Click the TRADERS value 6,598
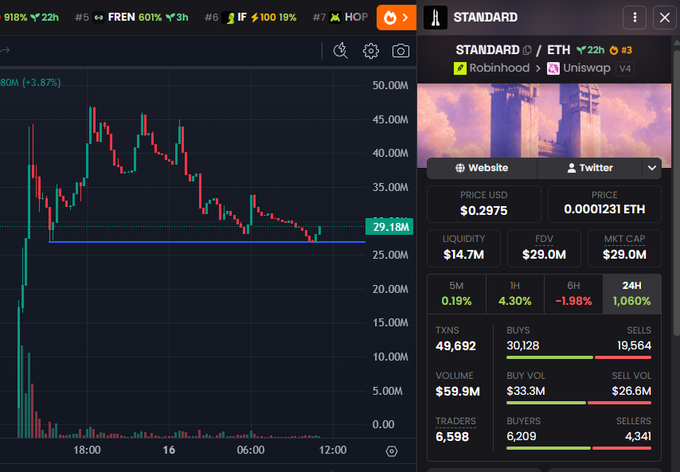 pyautogui.click(x=452, y=437)
